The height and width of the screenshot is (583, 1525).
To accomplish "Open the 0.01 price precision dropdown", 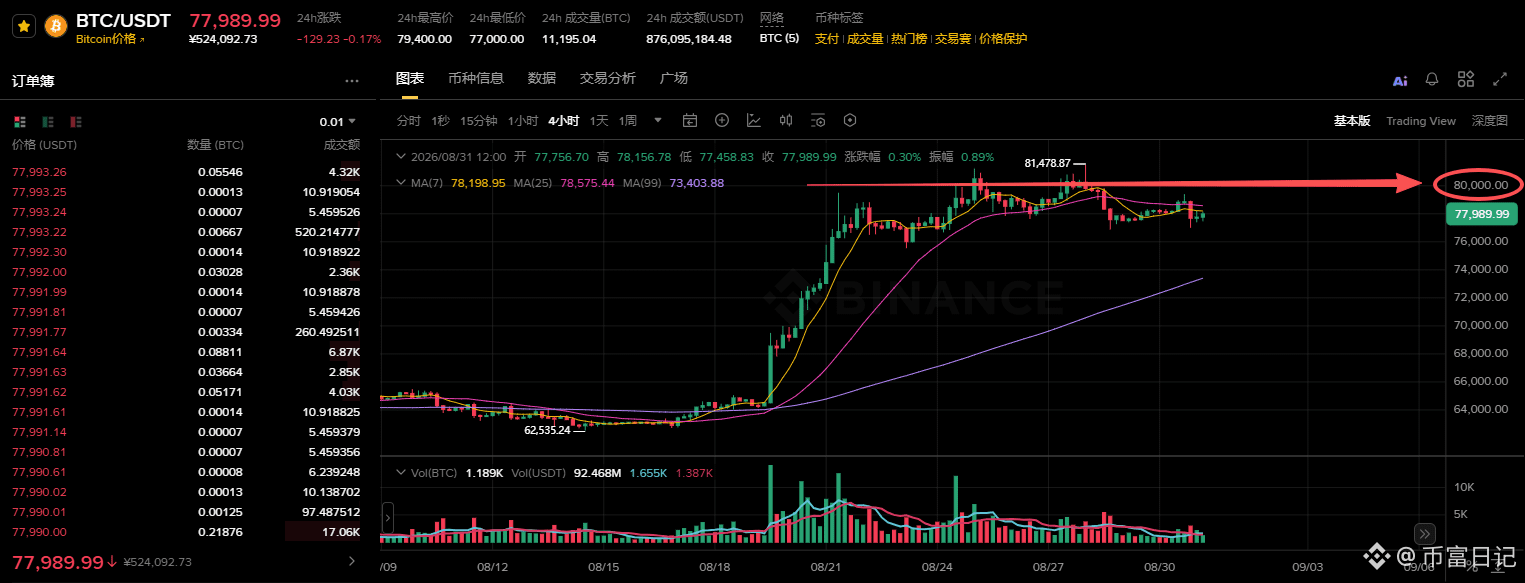I will coord(339,122).
